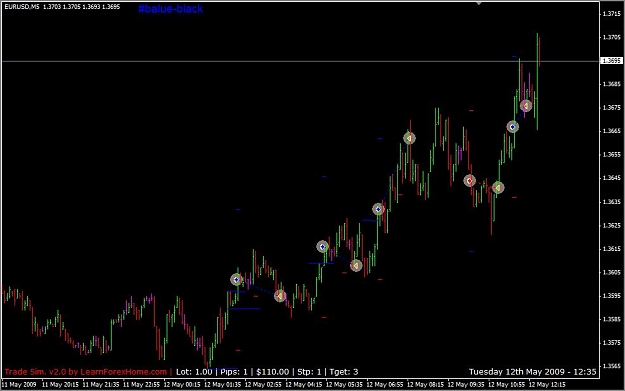Select the yellow arrow marker just above 1.3605

(356, 265)
